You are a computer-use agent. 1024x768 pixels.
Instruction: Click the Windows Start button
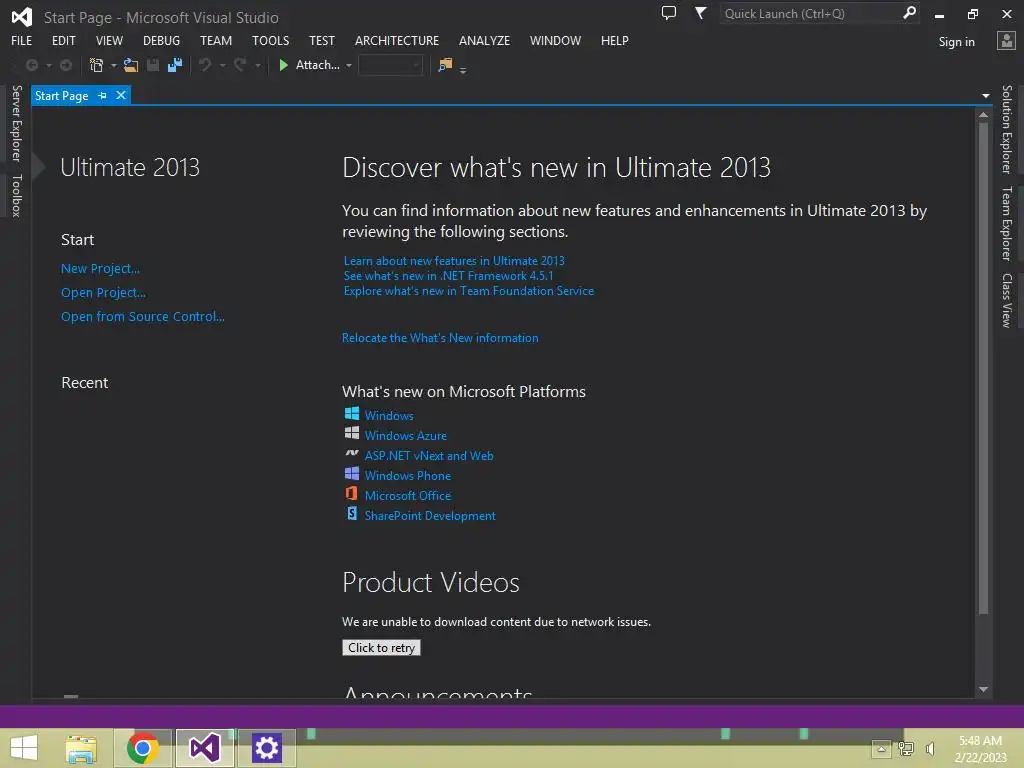(24, 748)
